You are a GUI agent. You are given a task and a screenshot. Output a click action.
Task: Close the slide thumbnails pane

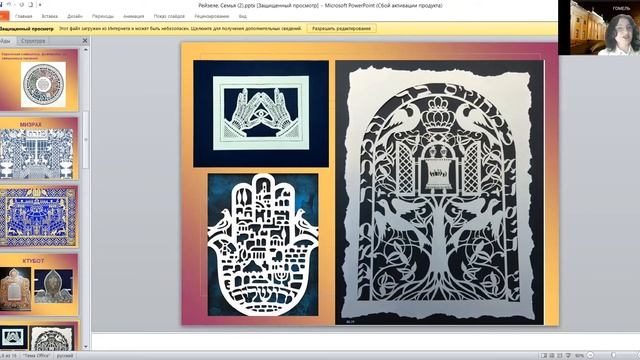pyautogui.click(x=85, y=40)
